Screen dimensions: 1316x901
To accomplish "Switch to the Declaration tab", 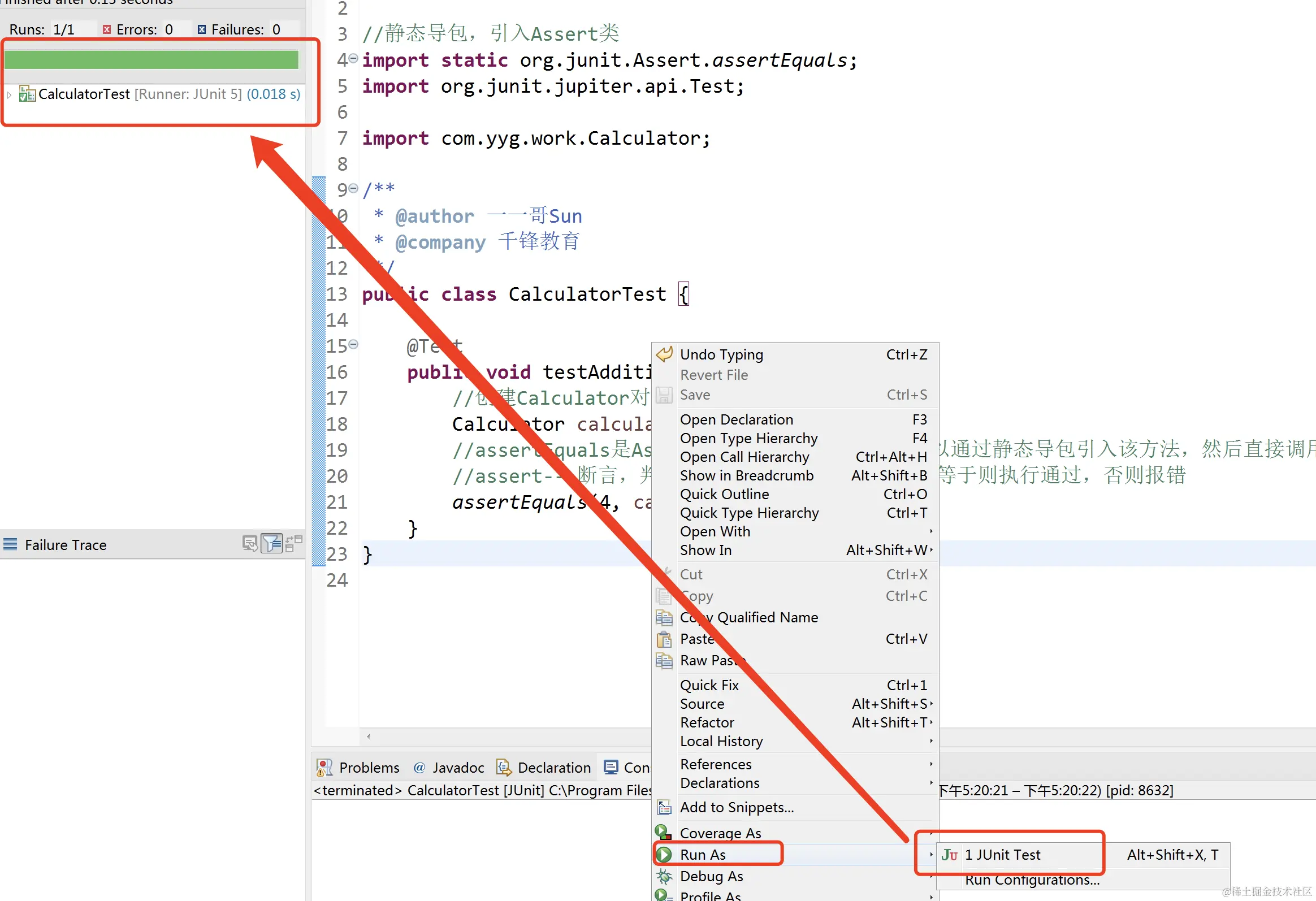I will coord(544,768).
